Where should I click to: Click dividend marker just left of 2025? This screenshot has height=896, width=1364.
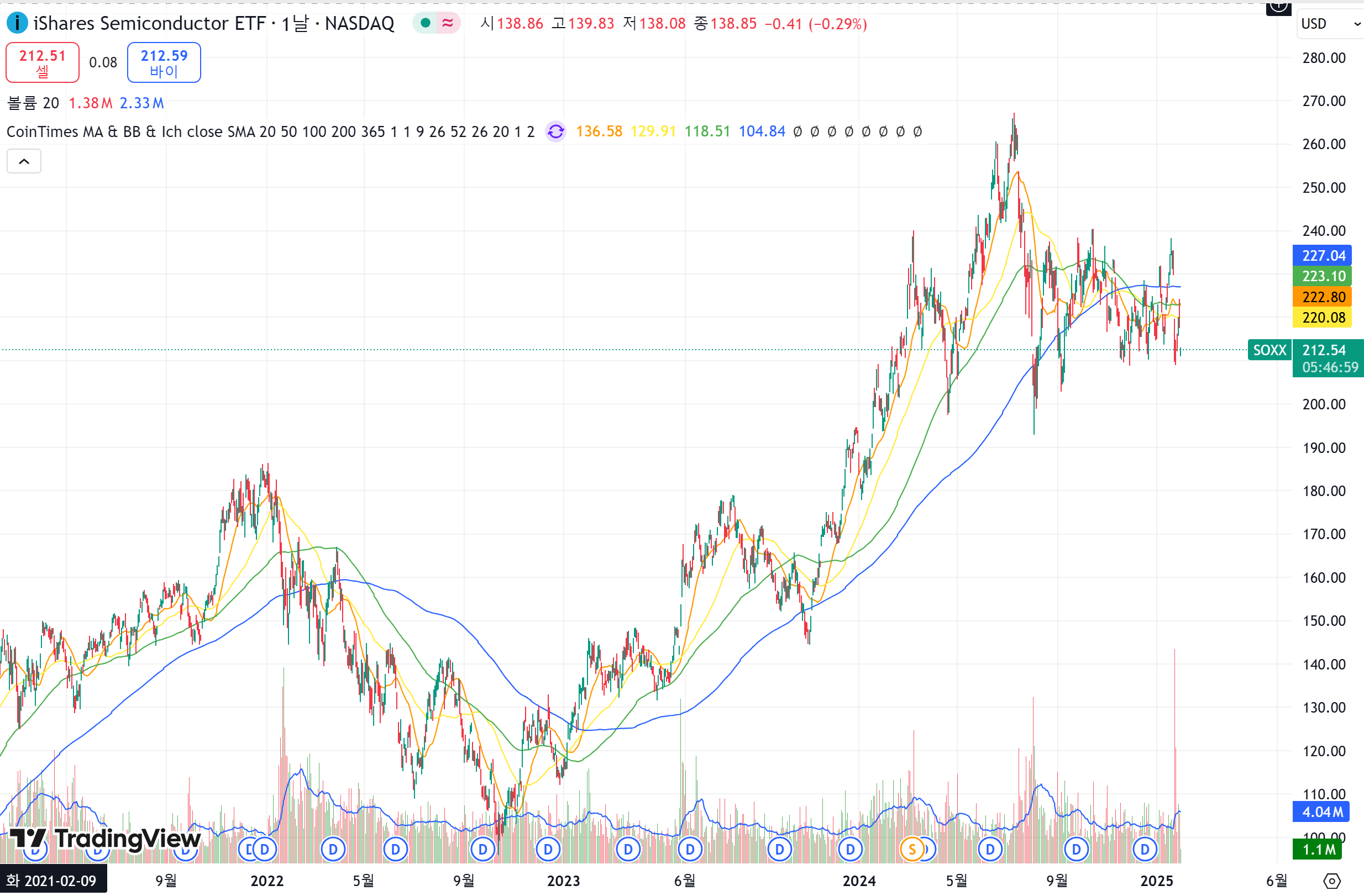pos(1145,849)
